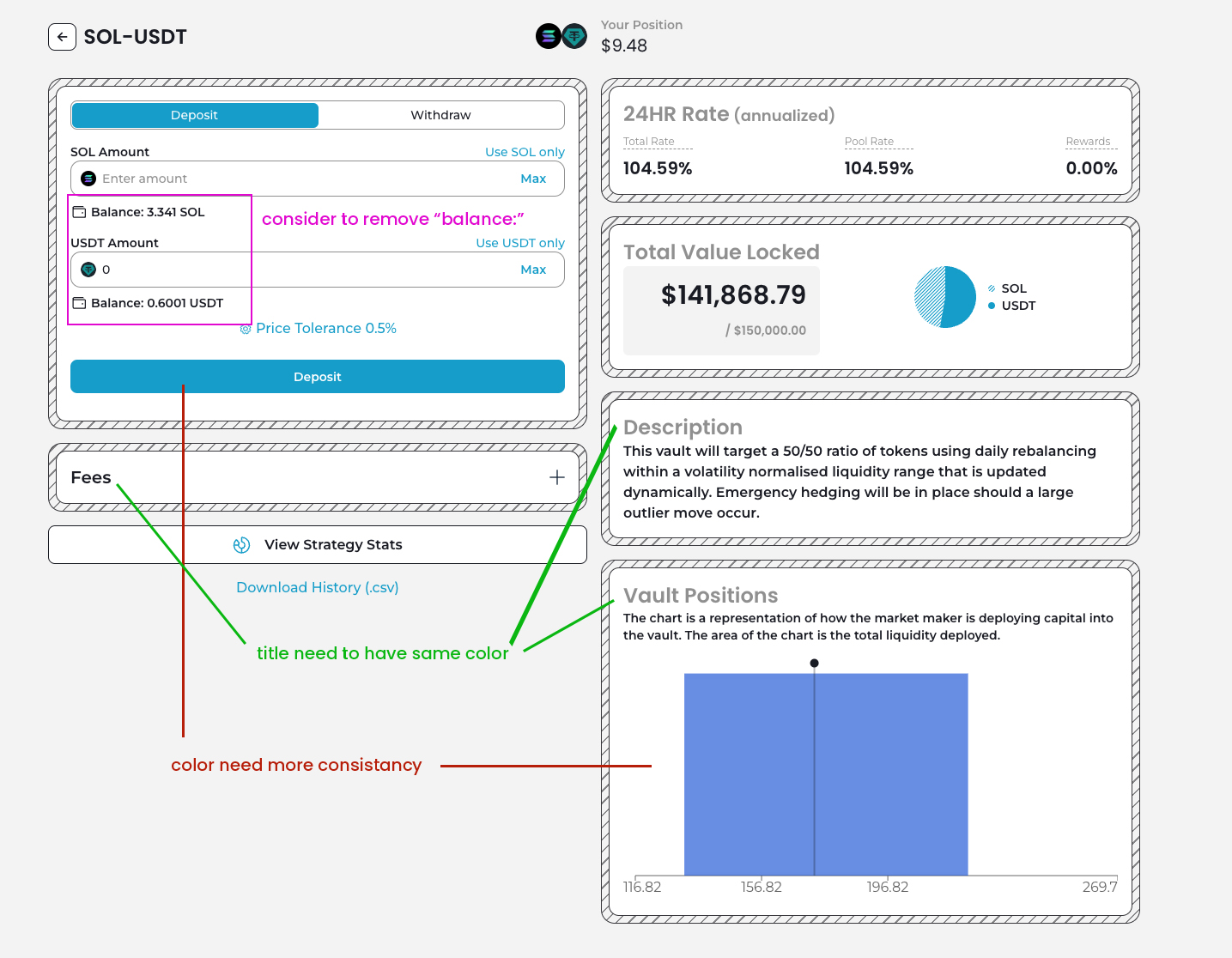Image resolution: width=1232 pixels, height=958 pixels.
Task: Download History (.csv) link
Action: (x=318, y=587)
